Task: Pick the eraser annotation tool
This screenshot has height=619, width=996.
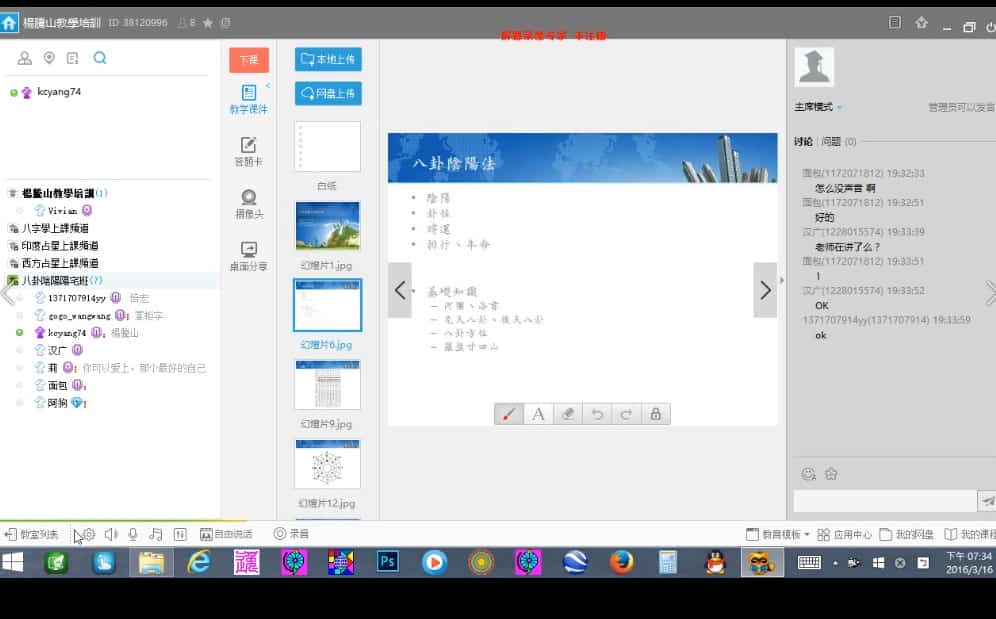Action: [568, 413]
